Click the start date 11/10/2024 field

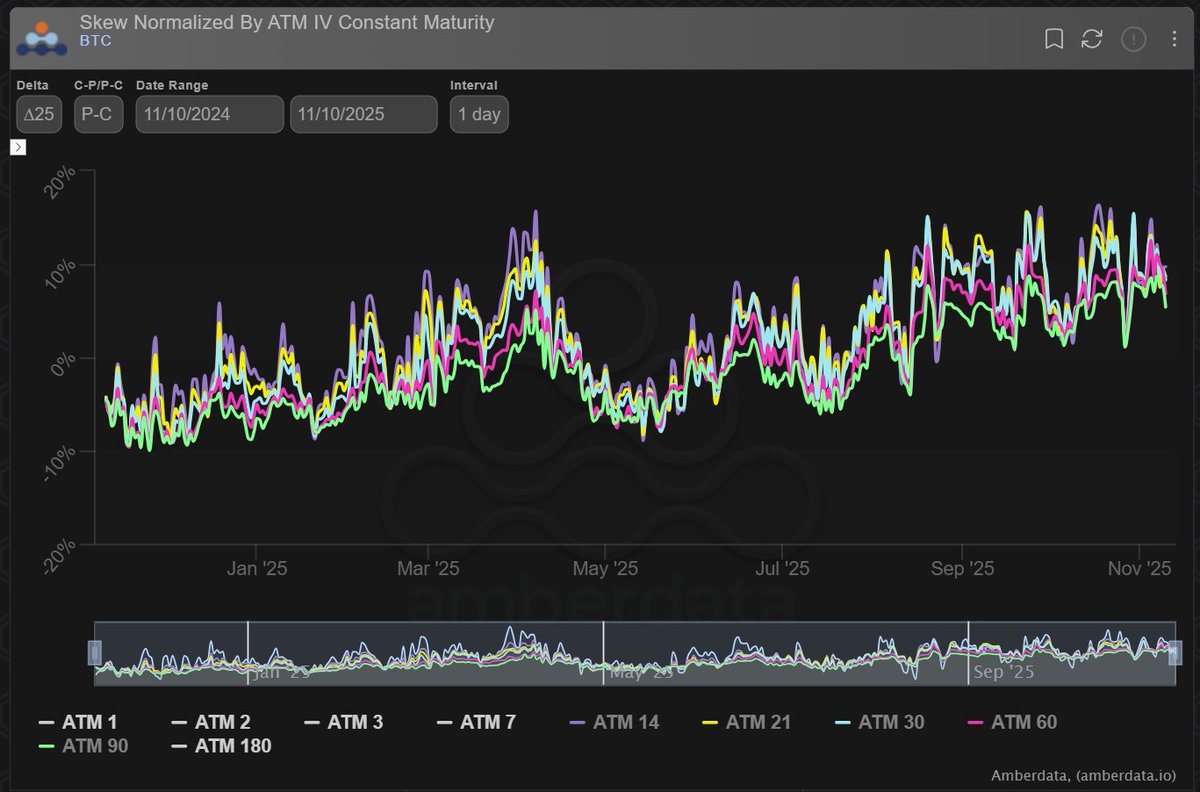coord(210,114)
